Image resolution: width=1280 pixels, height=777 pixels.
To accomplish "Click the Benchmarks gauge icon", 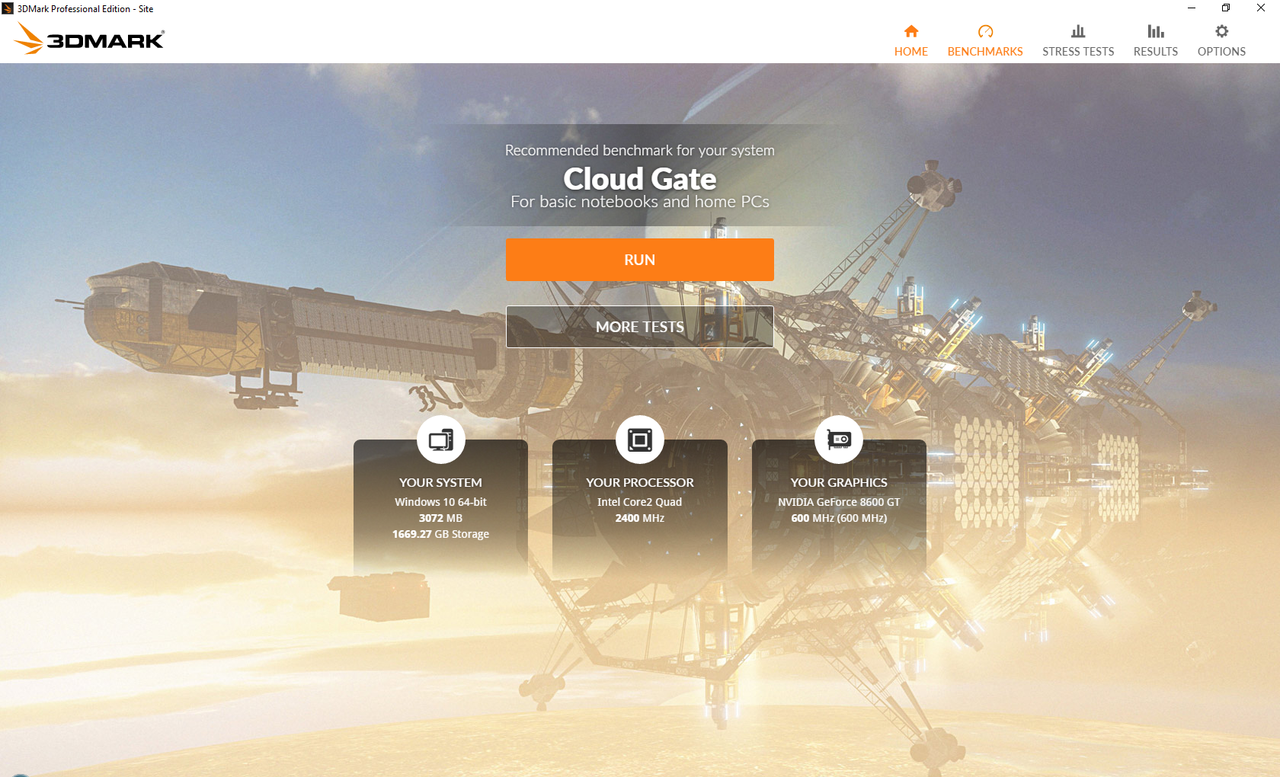I will point(985,31).
